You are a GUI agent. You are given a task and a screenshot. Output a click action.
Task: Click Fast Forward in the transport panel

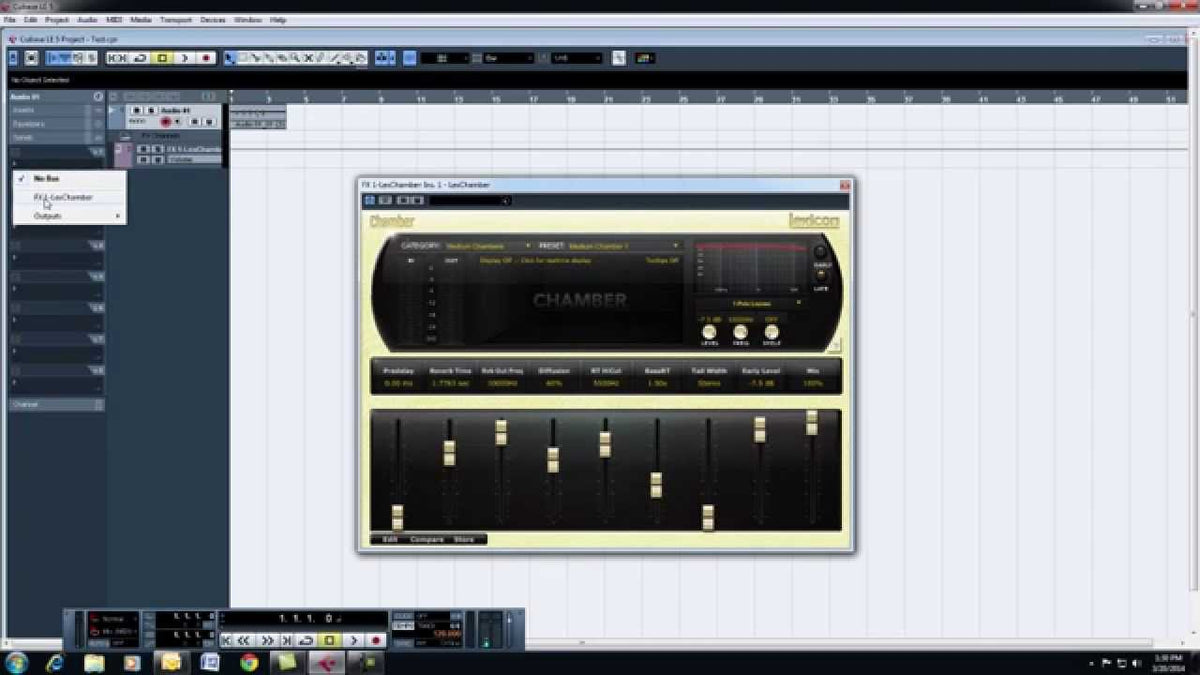268,640
